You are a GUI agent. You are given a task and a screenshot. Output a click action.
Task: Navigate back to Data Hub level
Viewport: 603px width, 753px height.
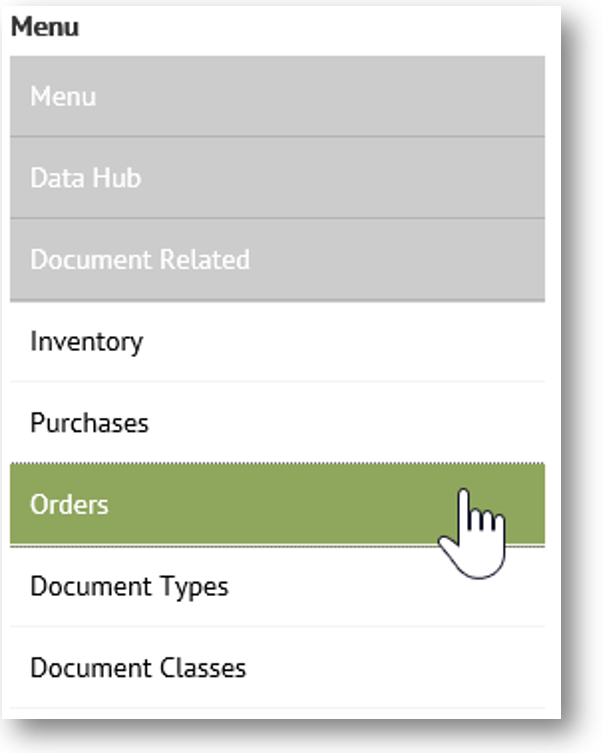(86, 178)
